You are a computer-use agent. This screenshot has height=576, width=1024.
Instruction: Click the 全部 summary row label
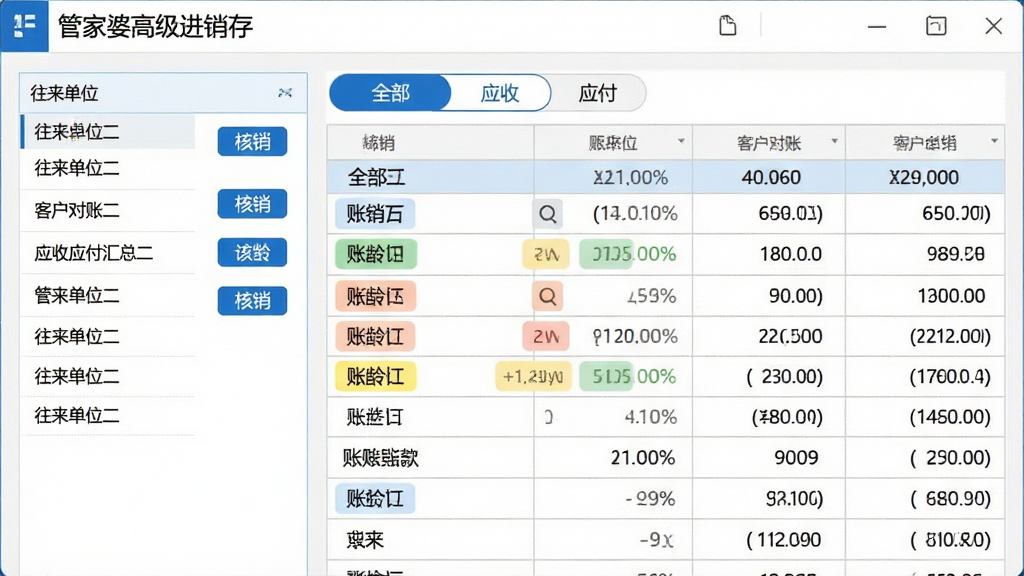pos(376,177)
